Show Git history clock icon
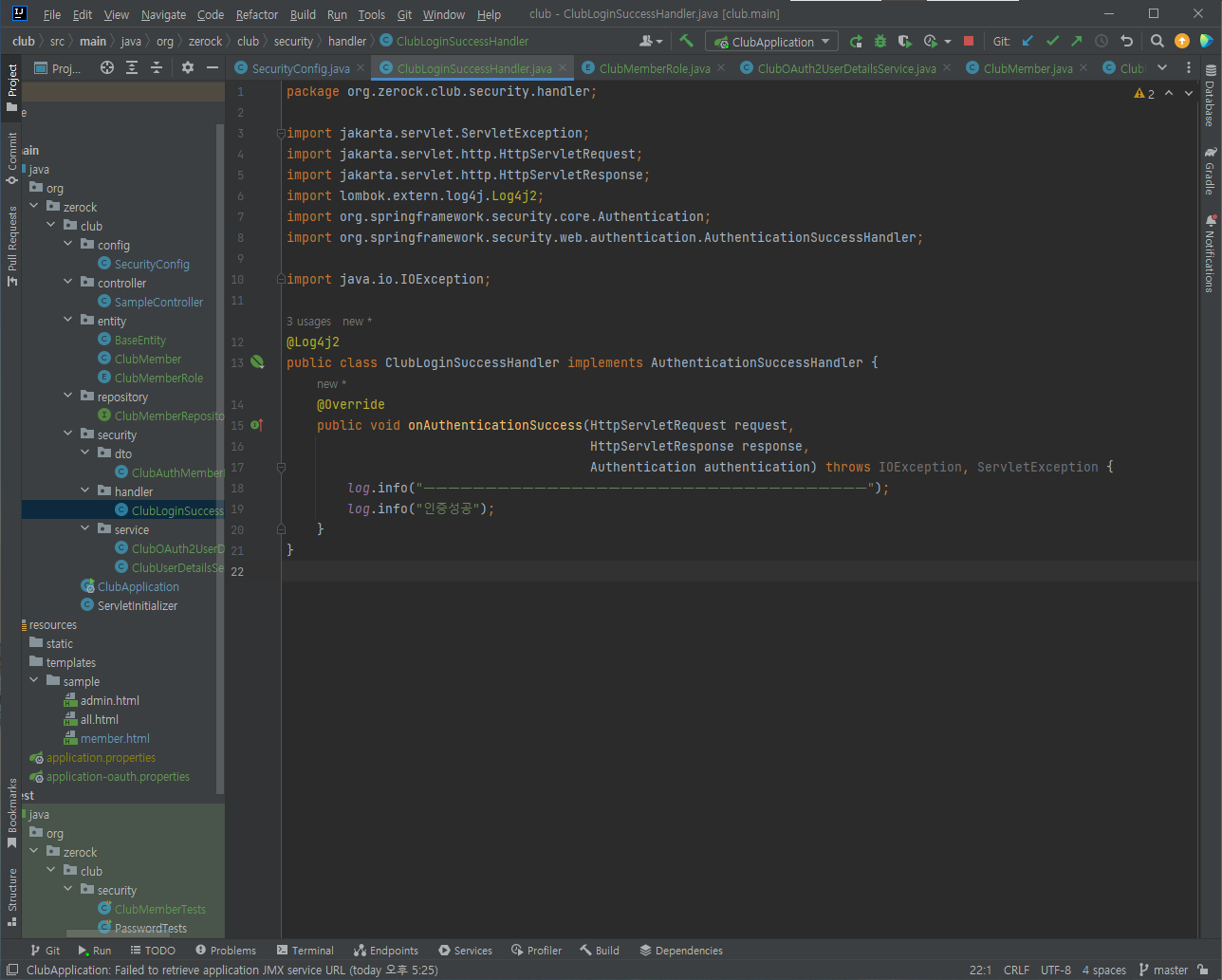This screenshot has height=980, width=1222. tap(1101, 41)
